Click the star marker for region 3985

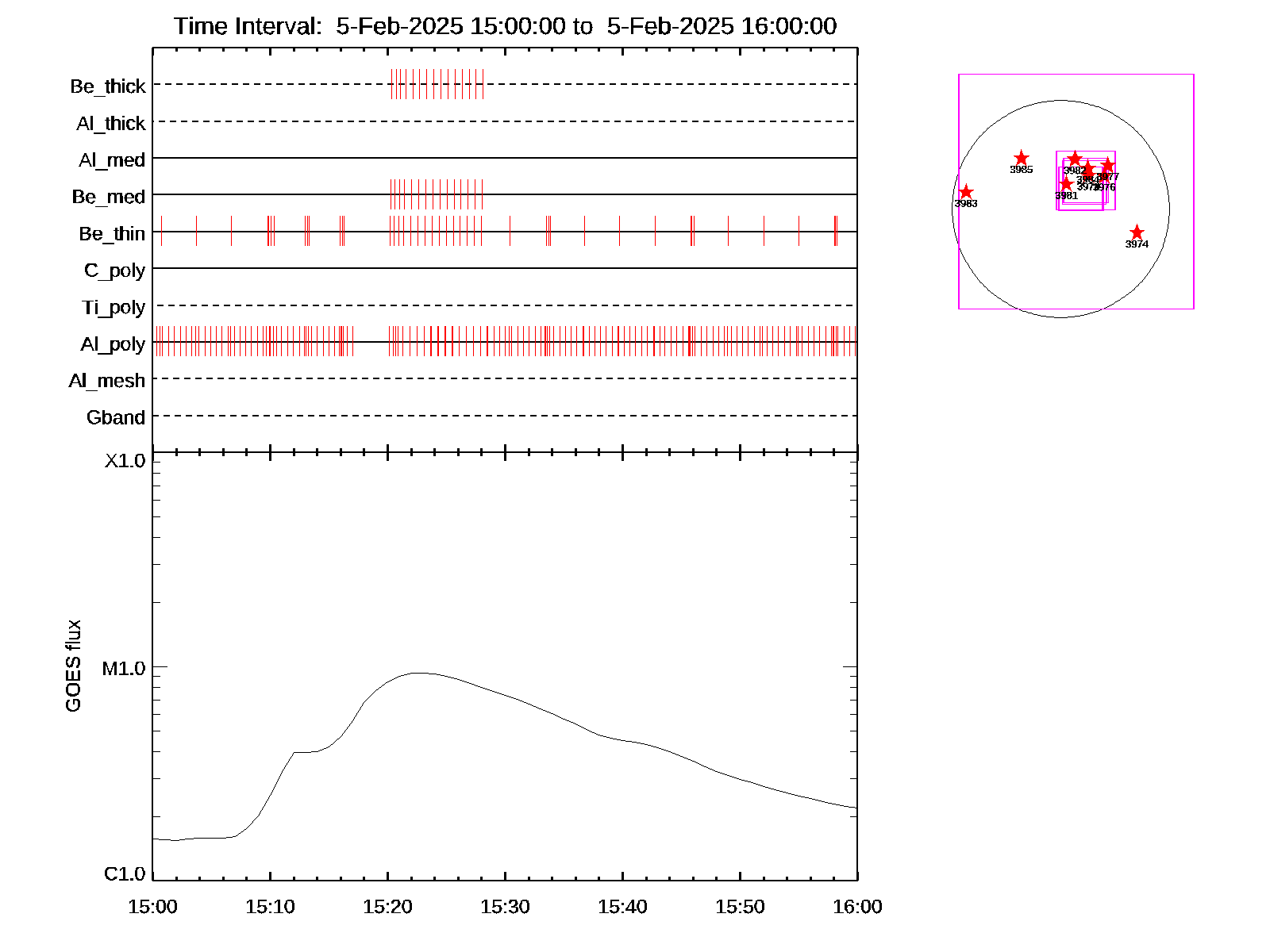(x=1021, y=159)
